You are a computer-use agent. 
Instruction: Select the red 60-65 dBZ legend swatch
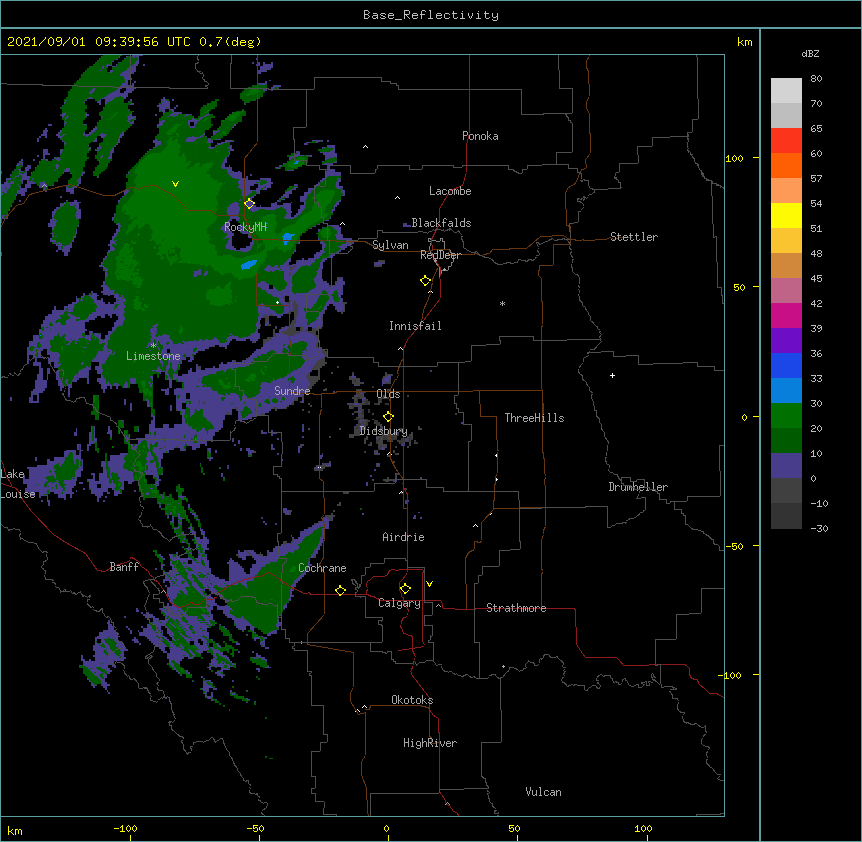coord(786,140)
